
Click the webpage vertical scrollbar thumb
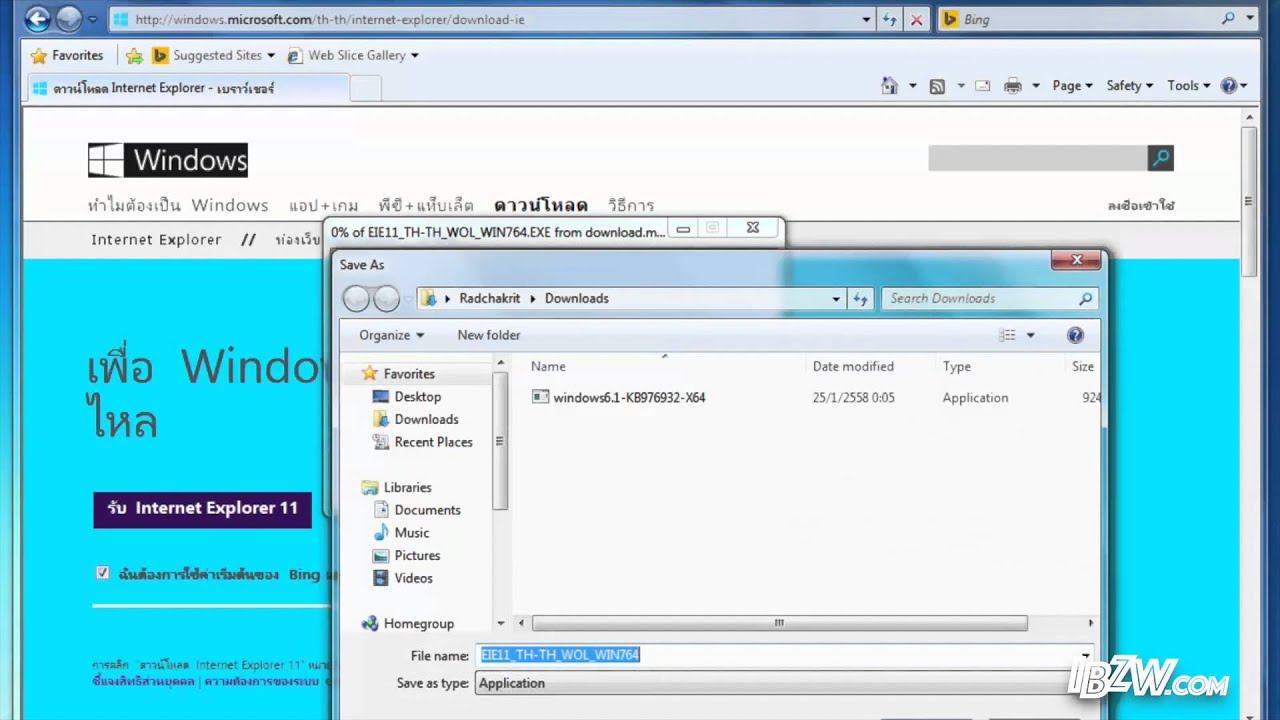tap(1249, 200)
